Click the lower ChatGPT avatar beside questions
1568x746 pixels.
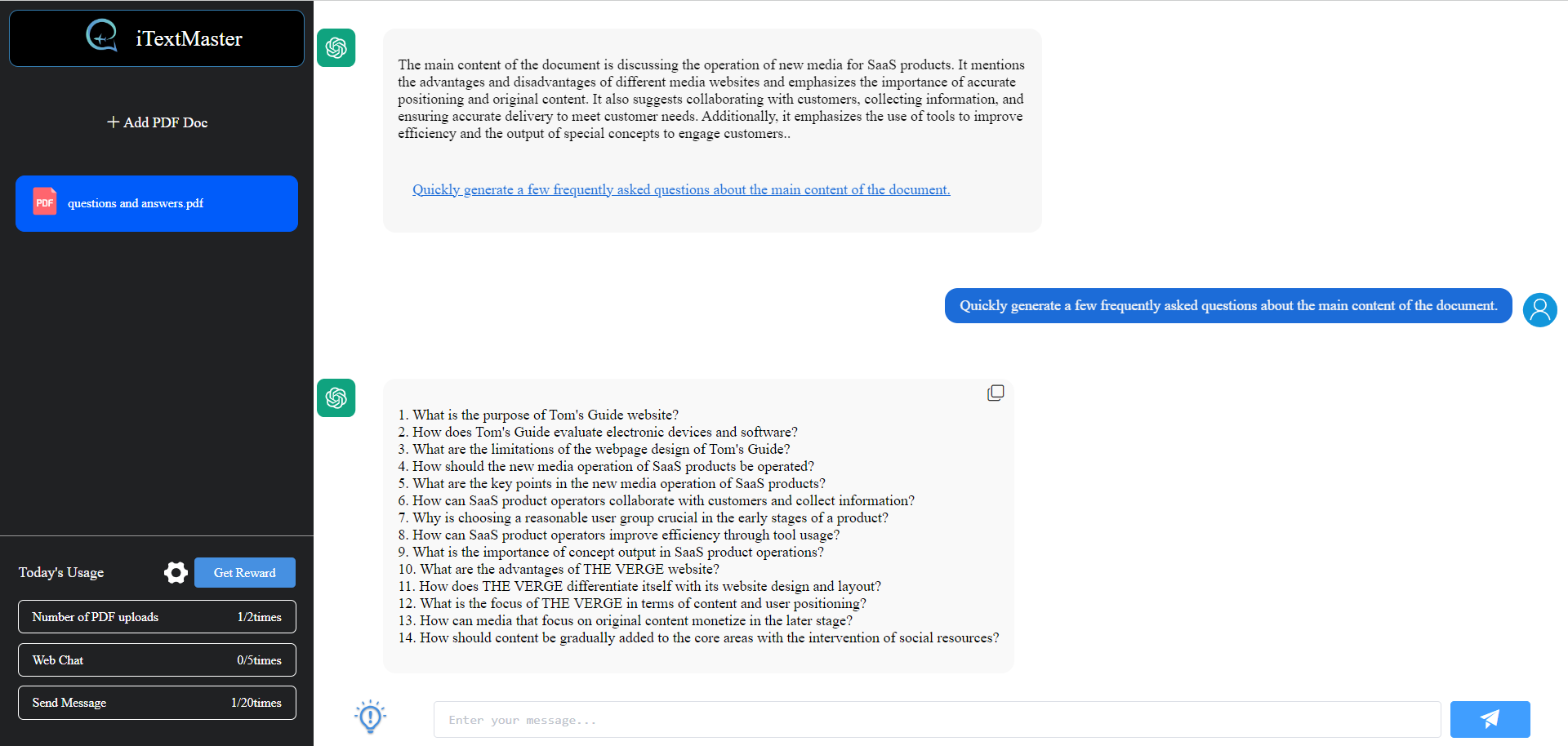coord(336,398)
